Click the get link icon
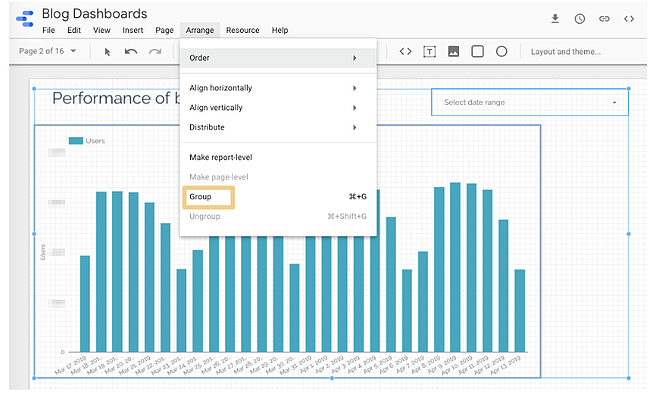650x400 pixels. (604, 19)
